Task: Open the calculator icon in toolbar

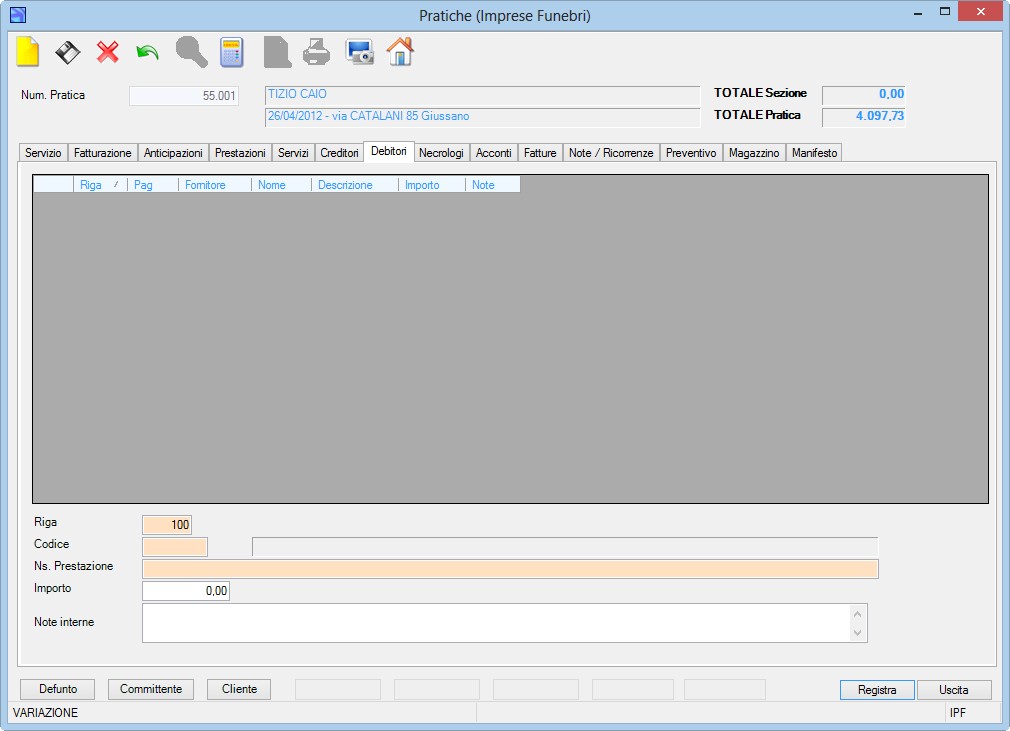Action: tap(232, 52)
